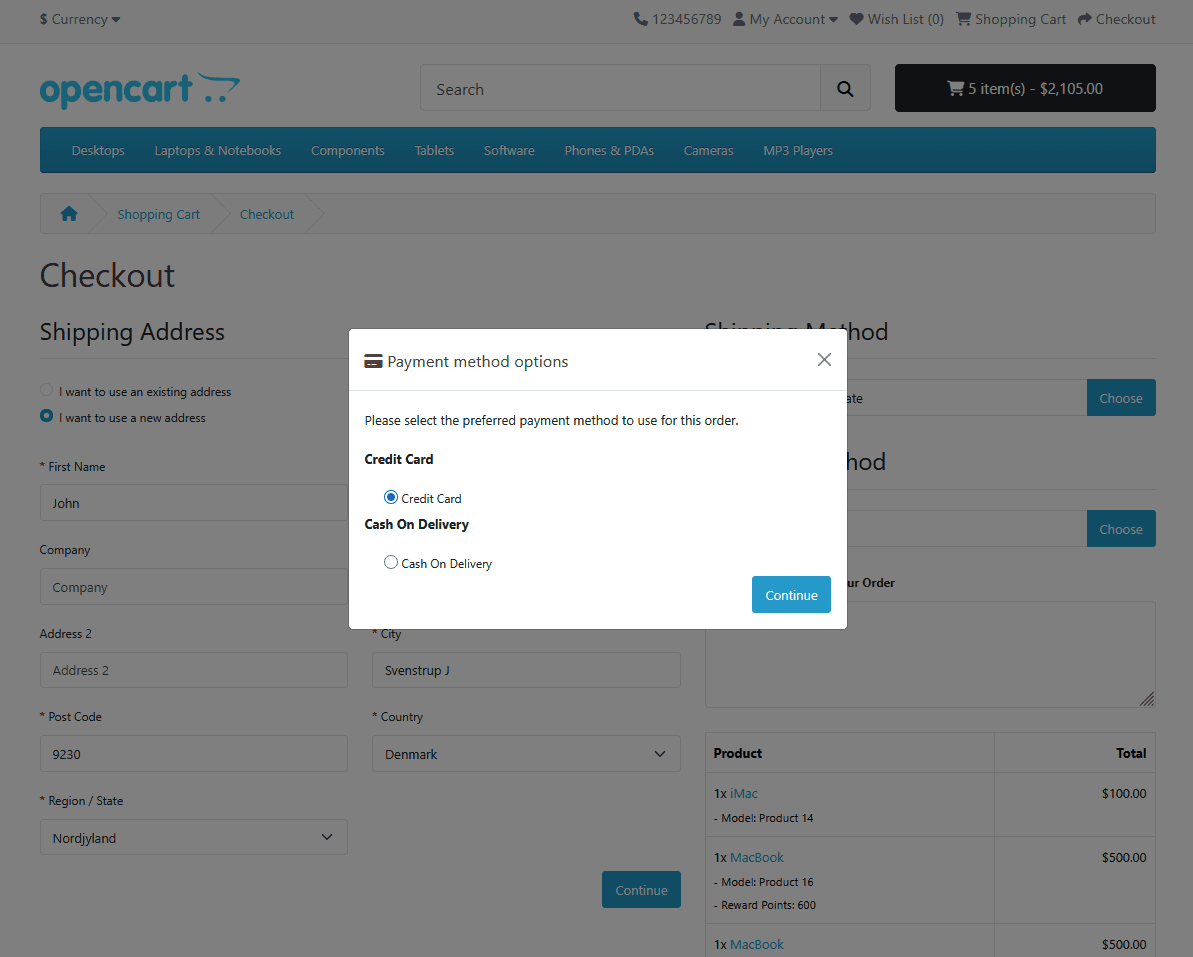This screenshot has width=1193, height=957.
Task: Click the home icon in breadcrumb
Action: (x=69, y=214)
